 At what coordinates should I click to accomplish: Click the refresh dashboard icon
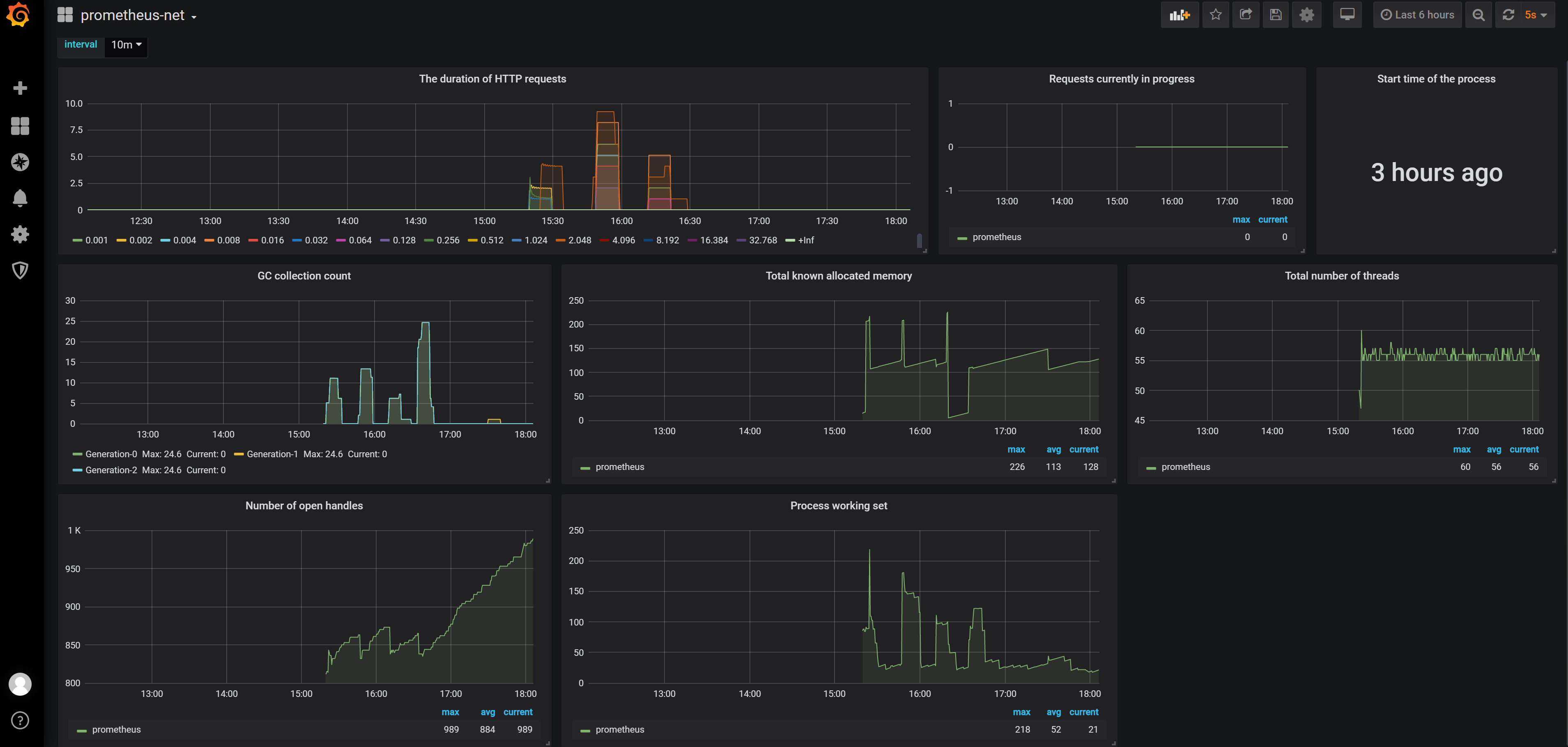click(1508, 15)
